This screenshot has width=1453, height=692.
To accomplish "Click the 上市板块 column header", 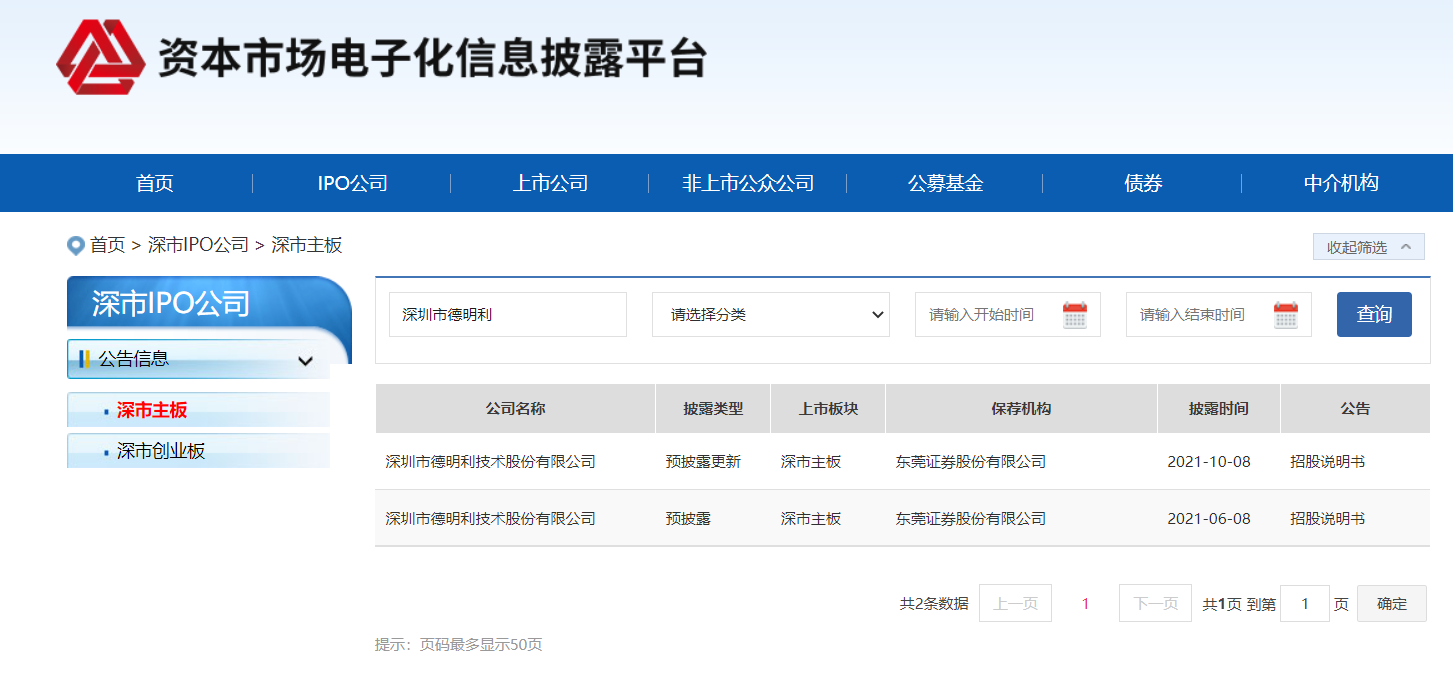I will point(828,408).
